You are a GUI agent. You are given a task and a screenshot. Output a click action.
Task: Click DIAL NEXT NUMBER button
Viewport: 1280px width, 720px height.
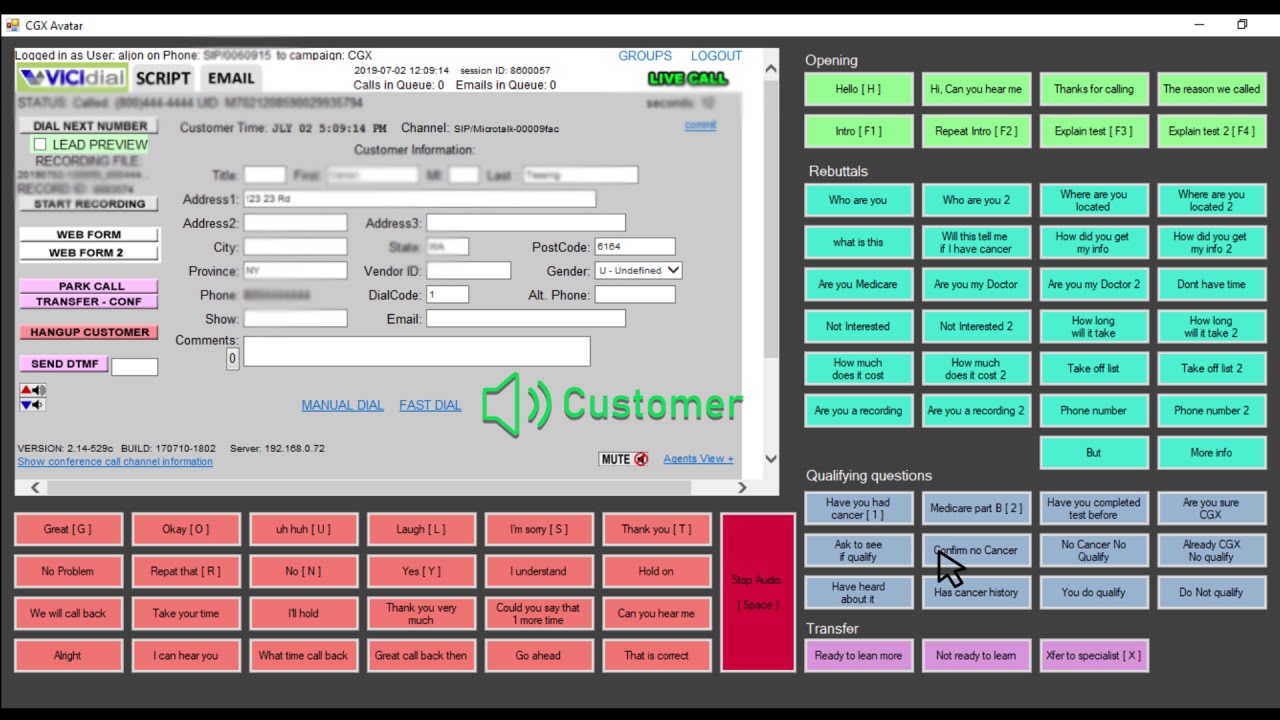[x=90, y=126]
